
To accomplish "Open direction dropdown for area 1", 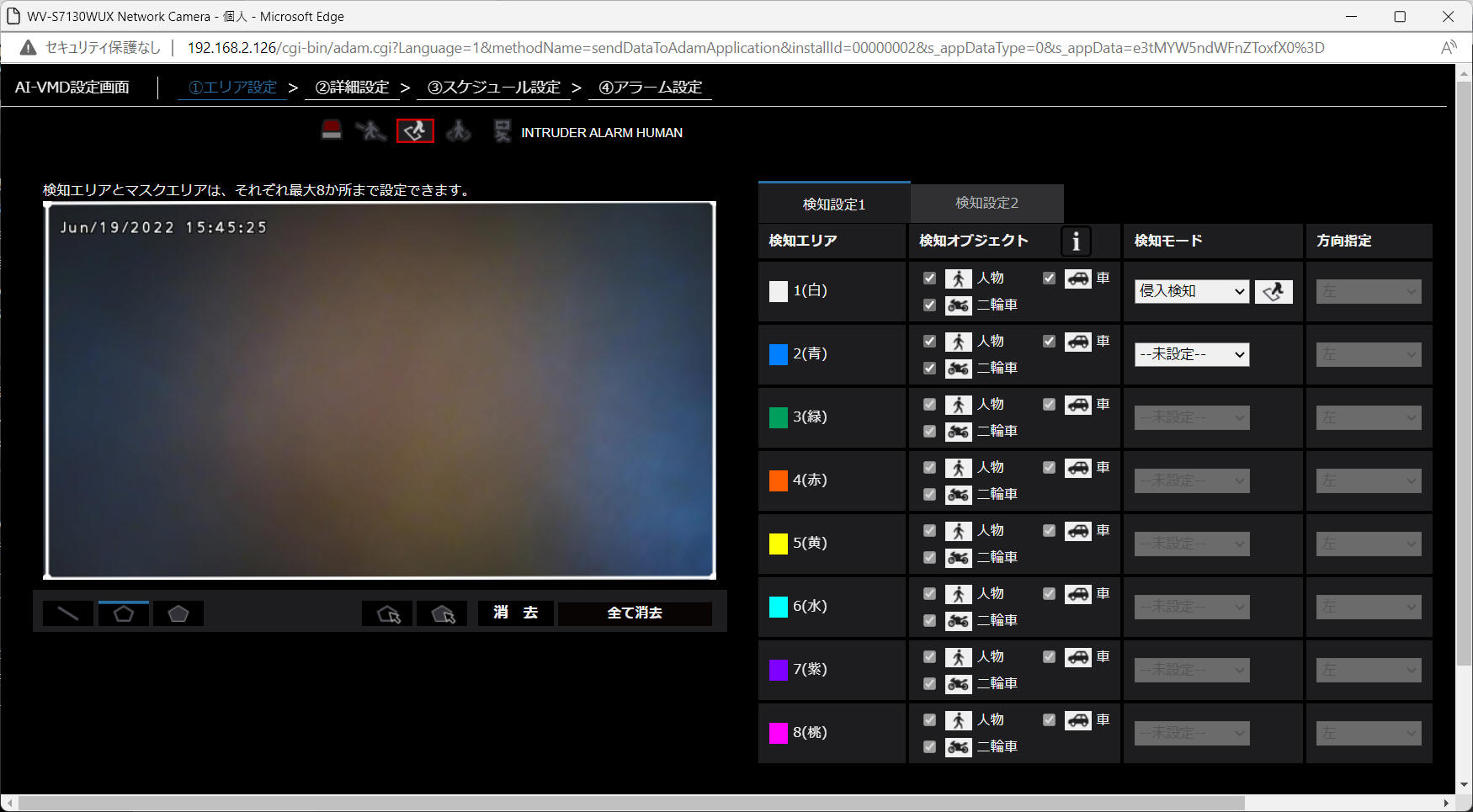I will pos(1369,291).
